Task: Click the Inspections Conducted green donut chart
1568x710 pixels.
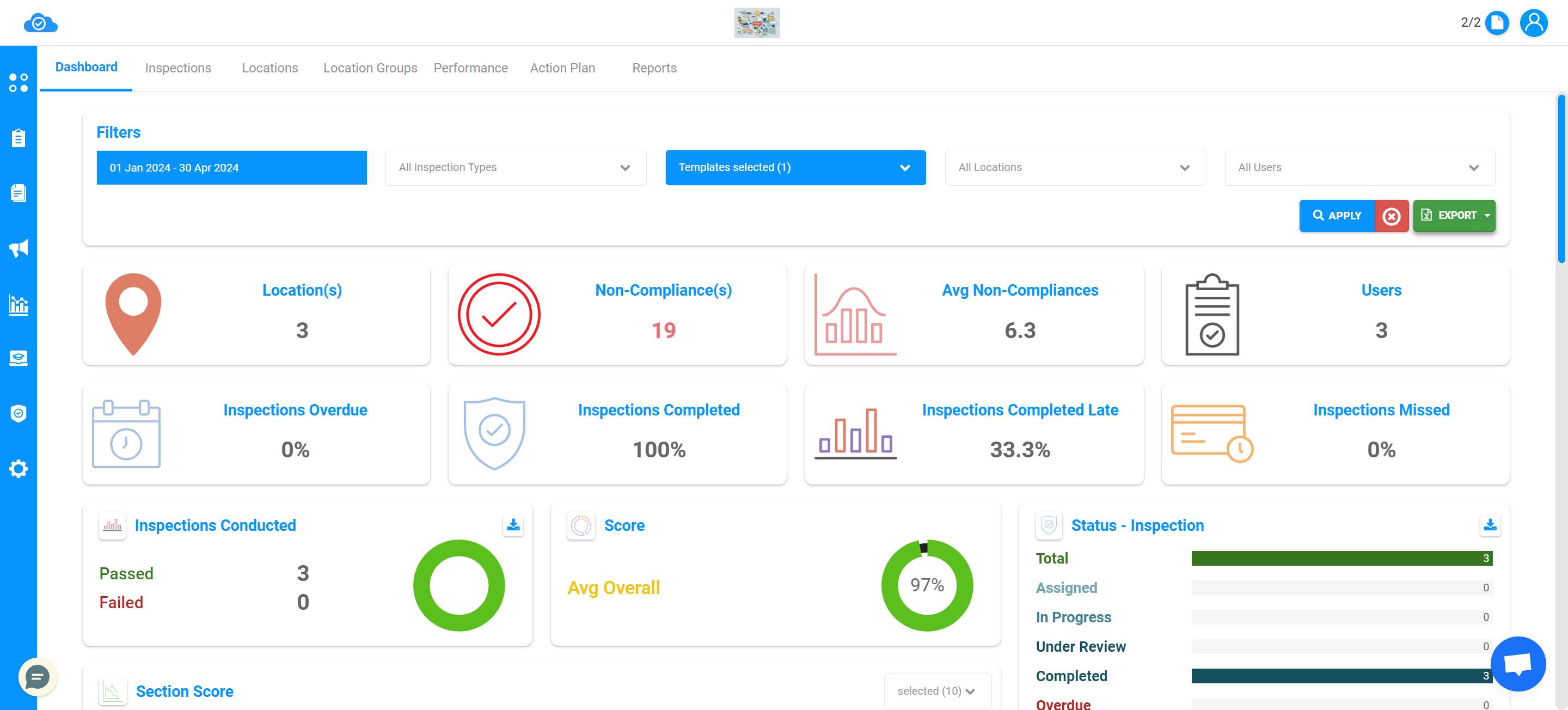Action: point(459,585)
